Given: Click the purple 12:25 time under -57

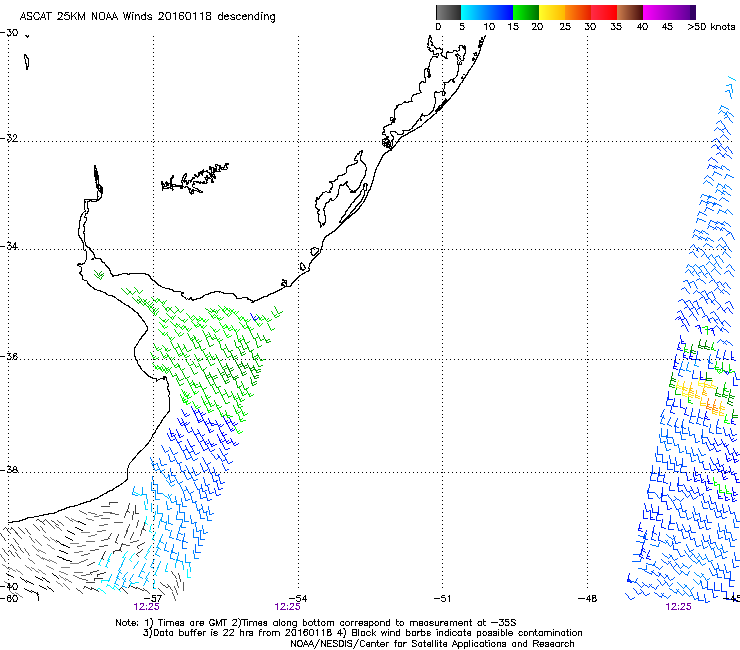Looking at the screenshot, I should coord(146,607).
